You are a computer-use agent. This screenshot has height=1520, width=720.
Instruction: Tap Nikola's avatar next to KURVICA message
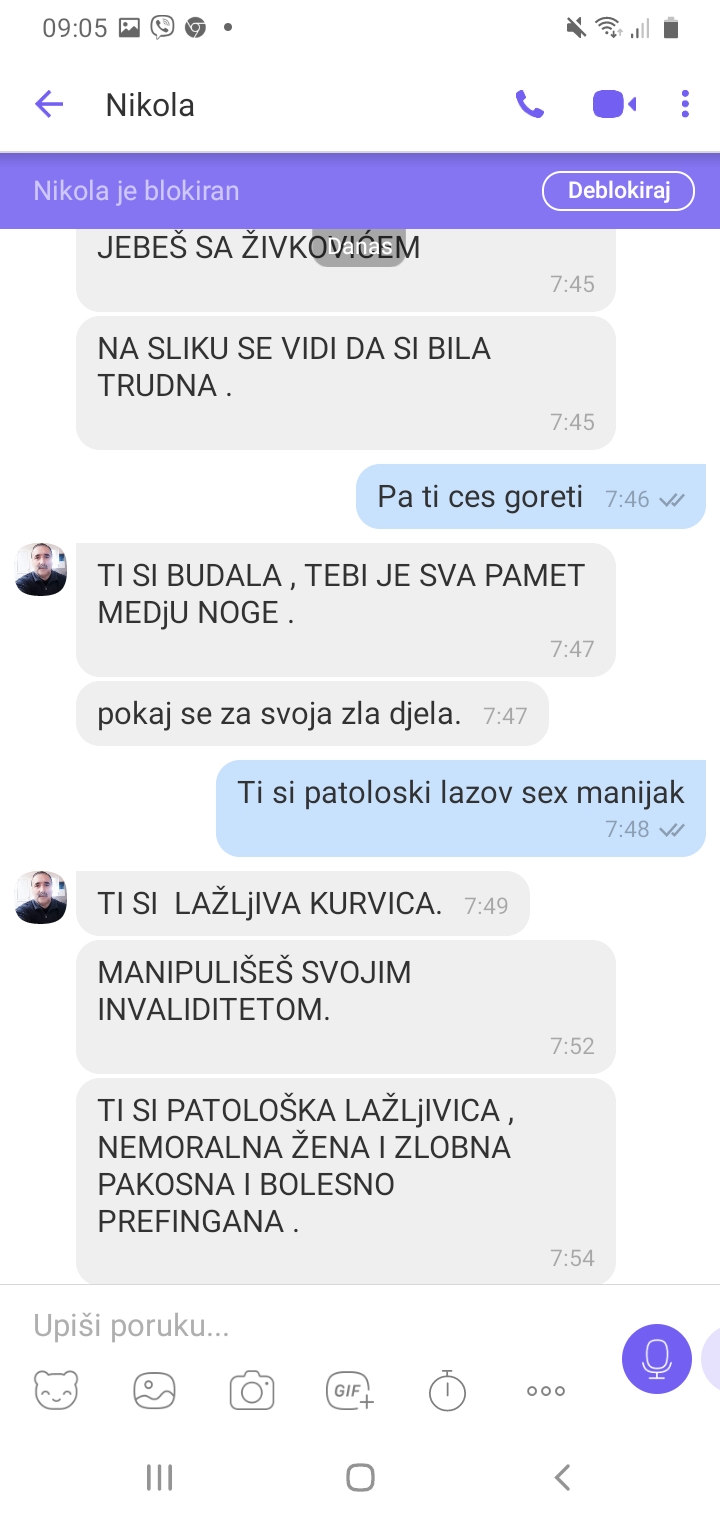pos(41,897)
